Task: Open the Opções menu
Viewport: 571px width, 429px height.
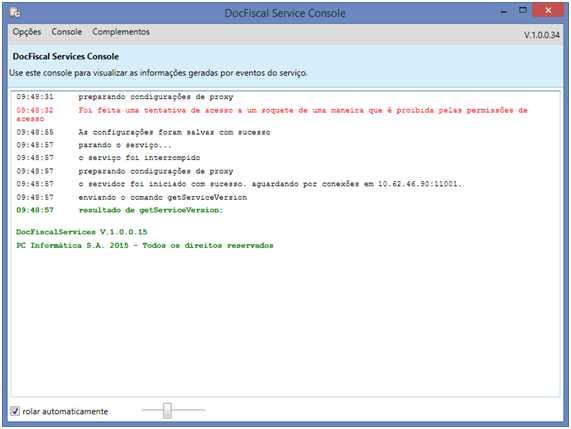Action: (x=27, y=32)
